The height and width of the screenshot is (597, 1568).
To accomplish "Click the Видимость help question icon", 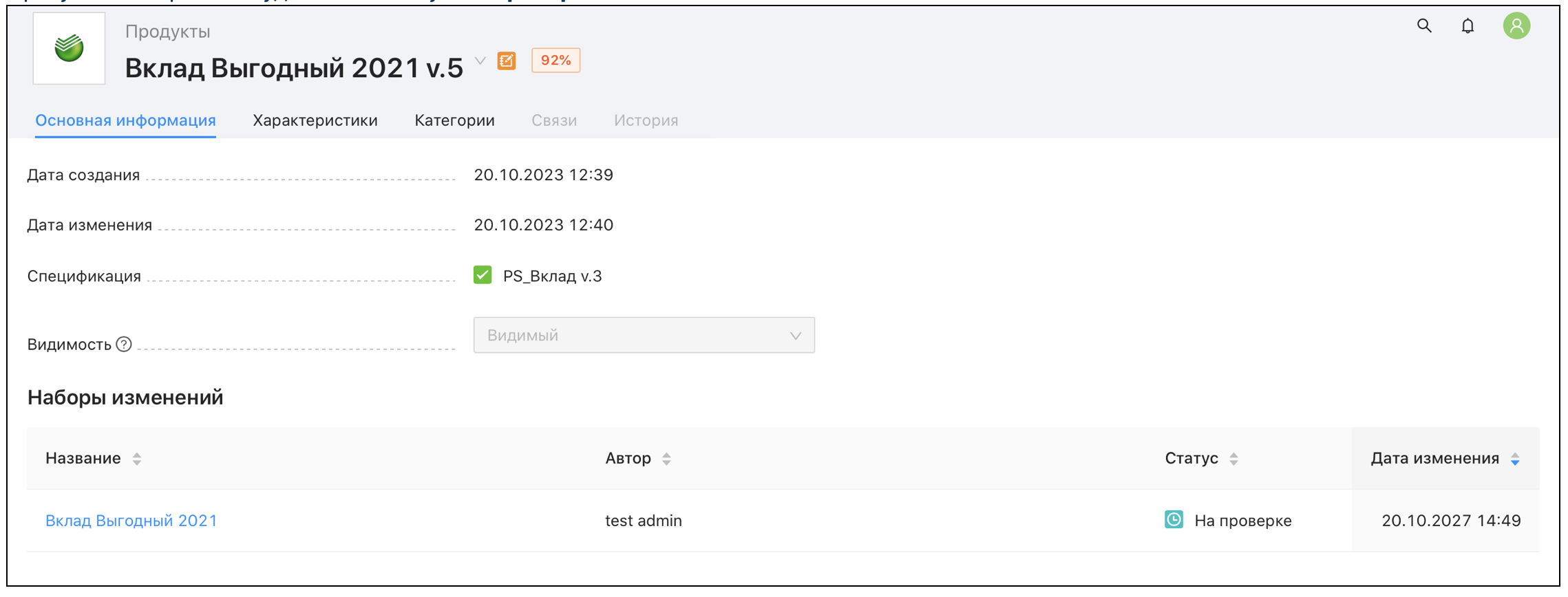I will [x=124, y=344].
